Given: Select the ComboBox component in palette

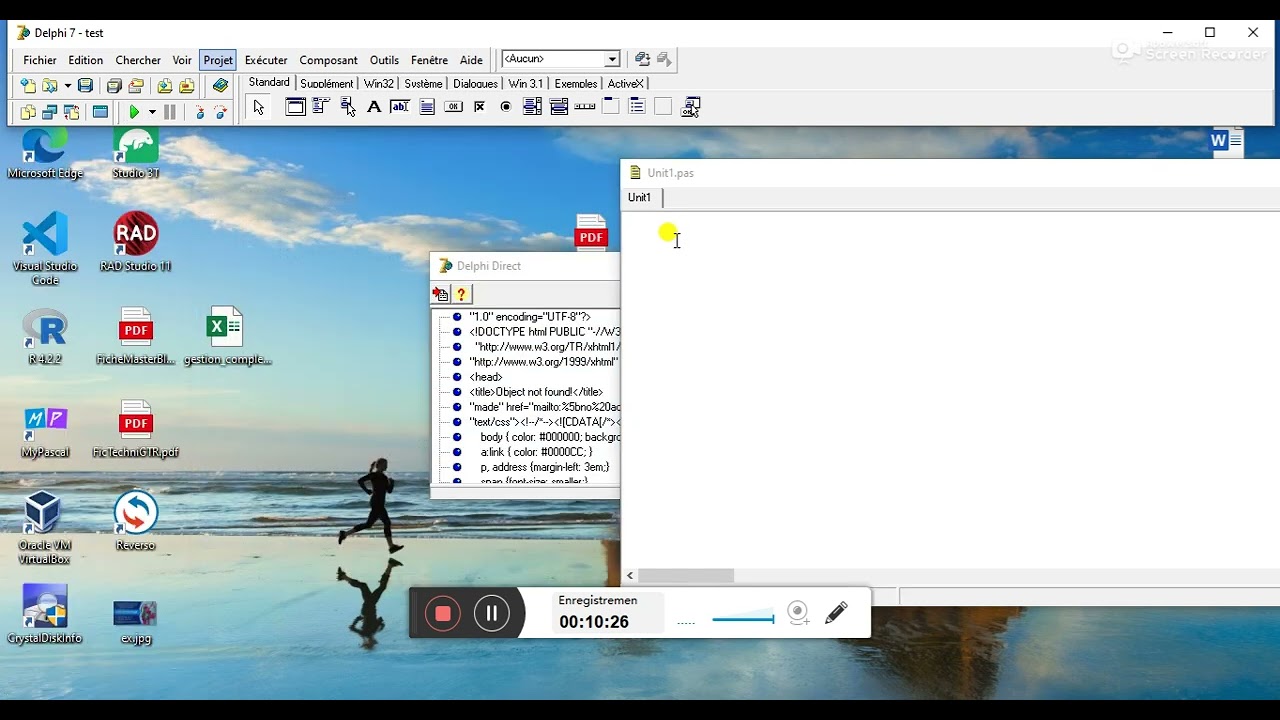Looking at the screenshot, I should [559, 107].
